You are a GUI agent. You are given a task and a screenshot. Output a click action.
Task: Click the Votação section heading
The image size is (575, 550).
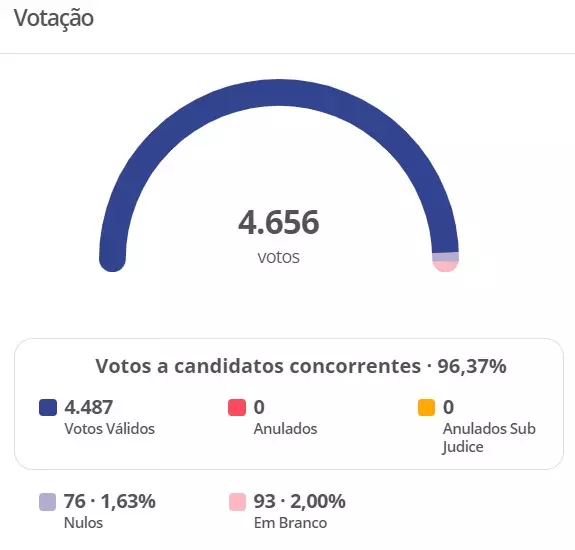click(x=54, y=18)
